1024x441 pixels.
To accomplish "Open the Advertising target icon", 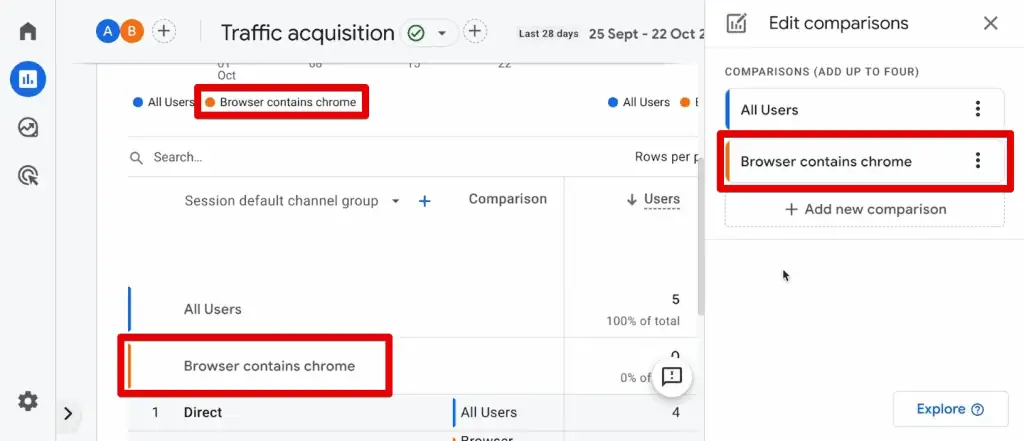I will (x=28, y=177).
